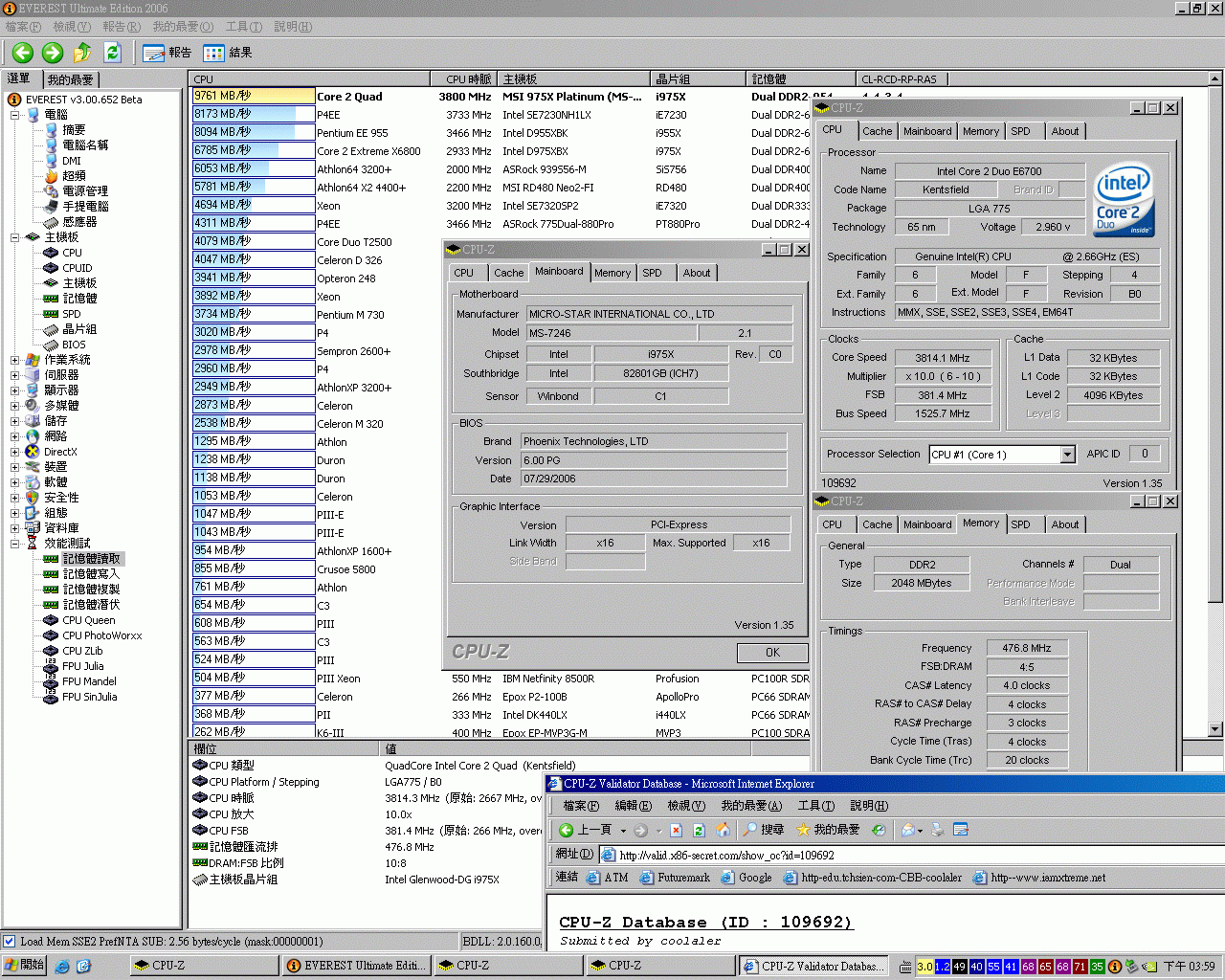Open the 結果 results toolbar button
The width and height of the screenshot is (1225, 980).
click(x=228, y=53)
